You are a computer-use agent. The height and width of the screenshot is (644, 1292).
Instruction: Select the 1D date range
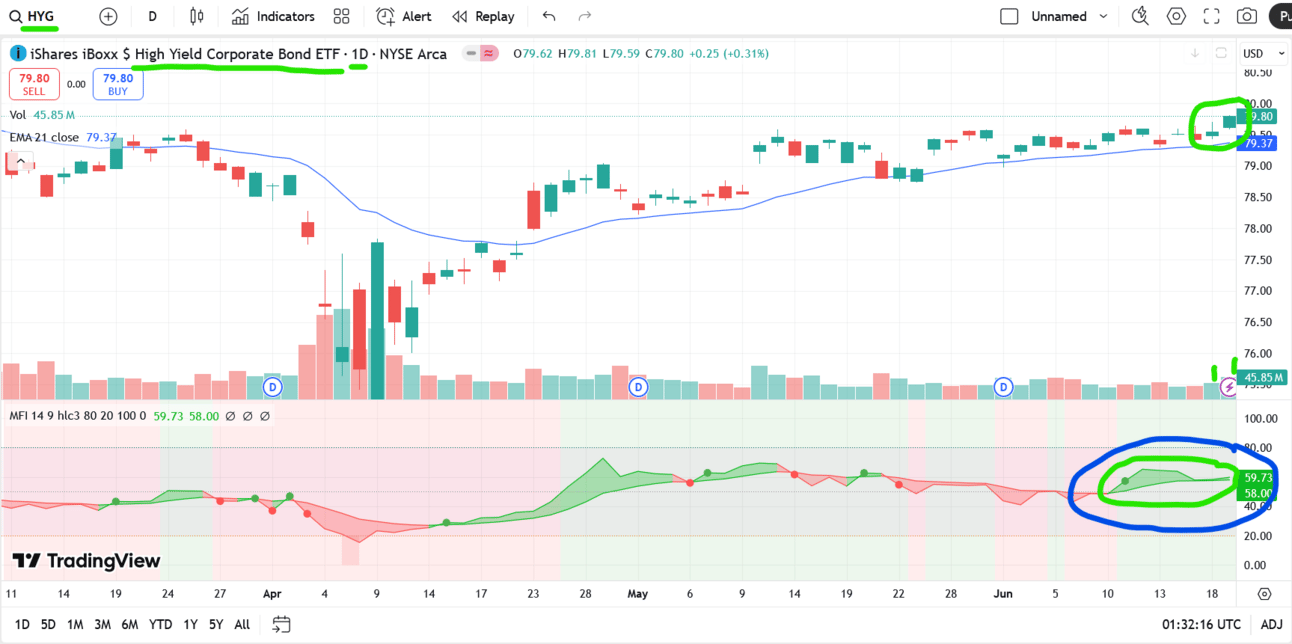(22, 624)
